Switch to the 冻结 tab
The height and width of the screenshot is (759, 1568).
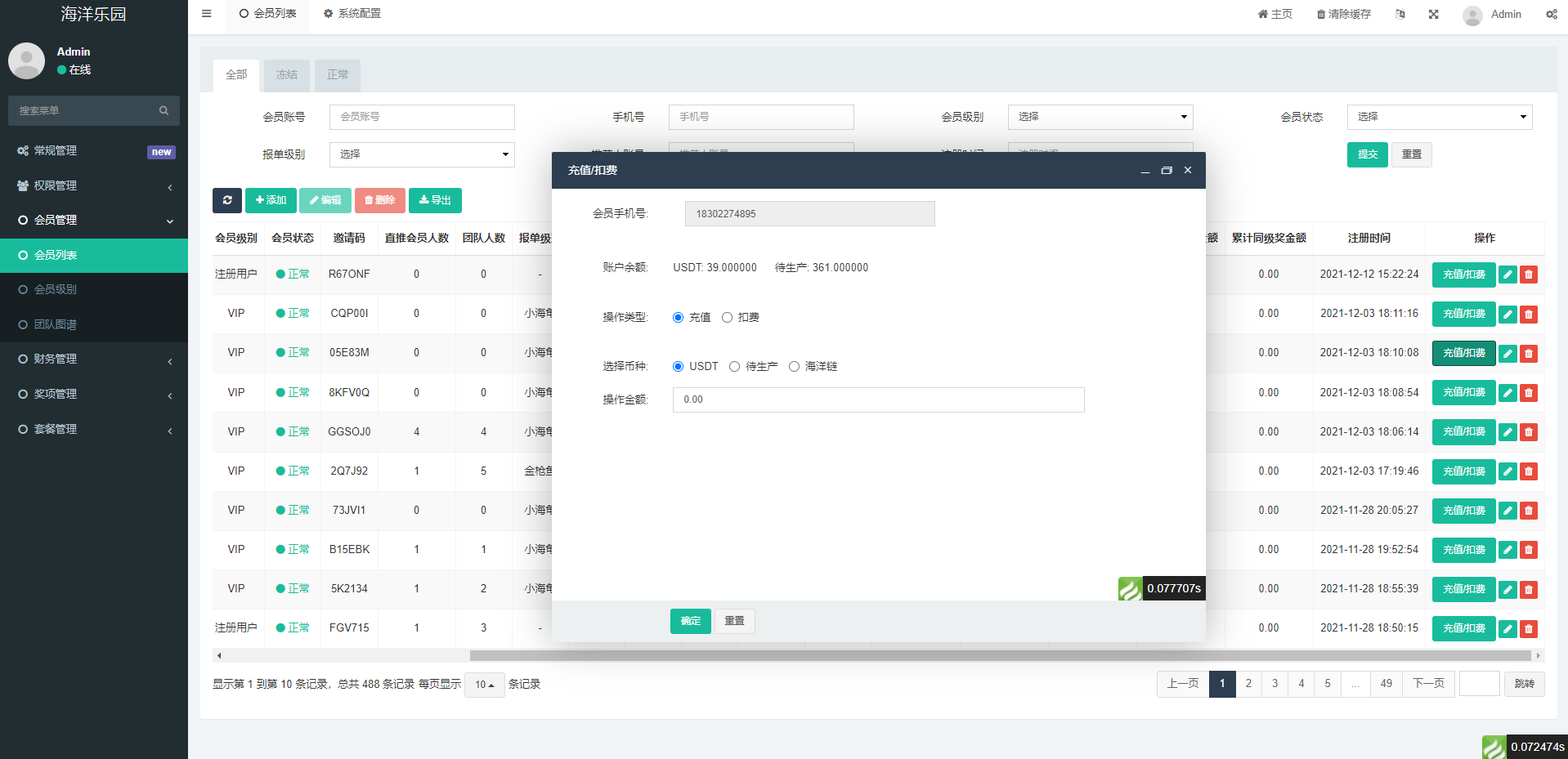click(x=286, y=74)
